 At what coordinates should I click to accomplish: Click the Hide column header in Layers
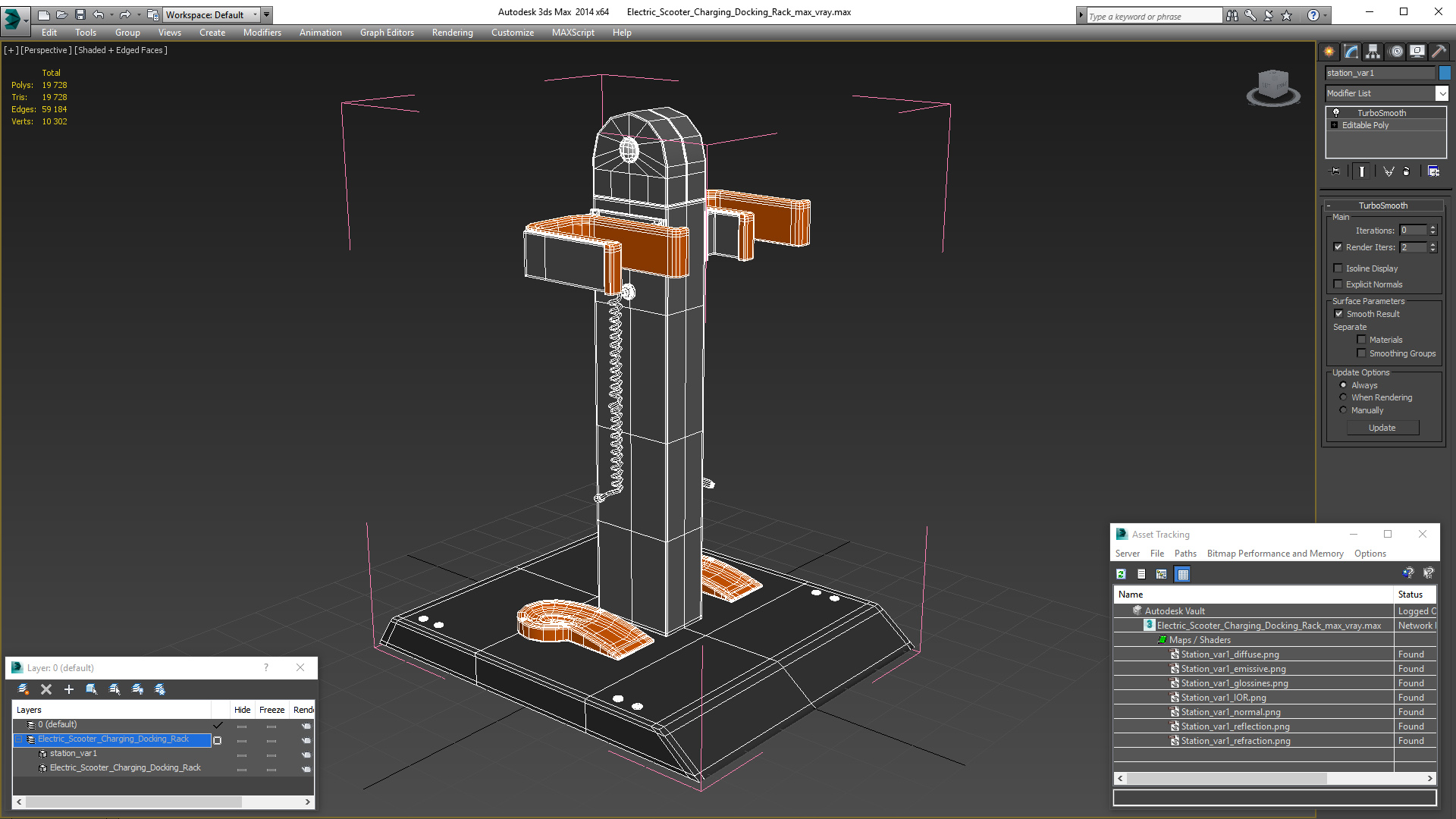coord(243,710)
